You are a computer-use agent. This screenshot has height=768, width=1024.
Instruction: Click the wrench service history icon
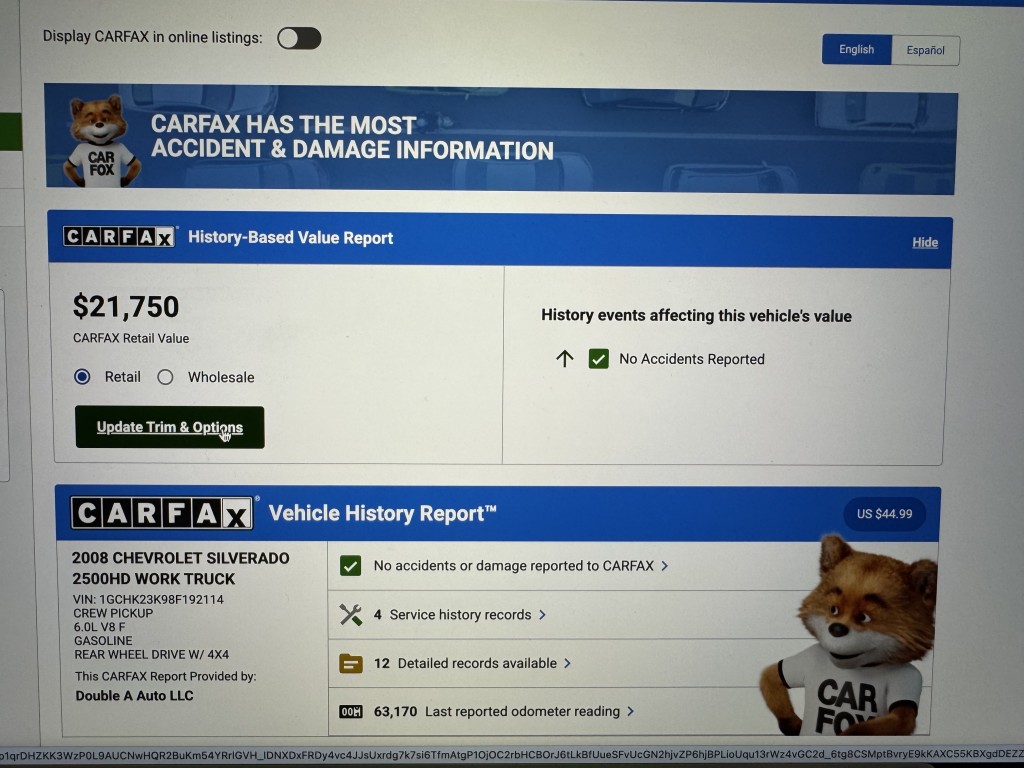351,615
